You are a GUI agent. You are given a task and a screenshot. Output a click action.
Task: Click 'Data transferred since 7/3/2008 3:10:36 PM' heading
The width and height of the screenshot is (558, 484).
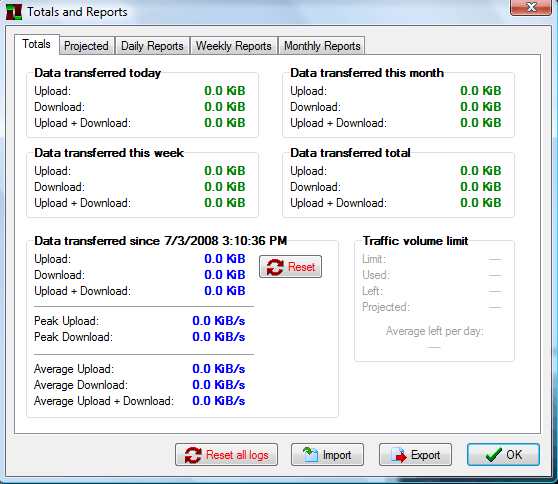(160, 241)
